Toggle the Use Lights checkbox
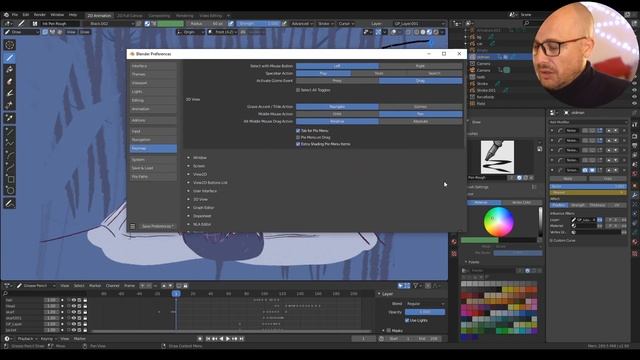This screenshot has width=640, height=360. (x=407, y=320)
